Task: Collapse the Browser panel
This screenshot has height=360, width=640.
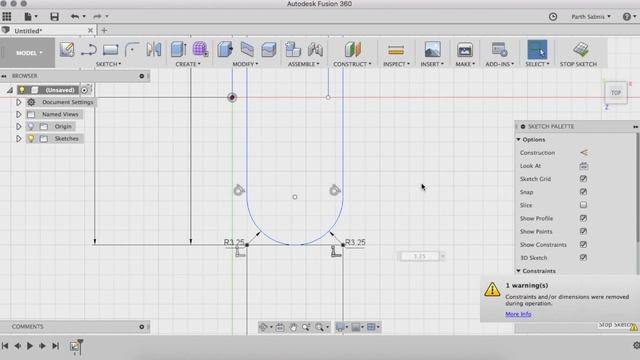Action: [4, 76]
